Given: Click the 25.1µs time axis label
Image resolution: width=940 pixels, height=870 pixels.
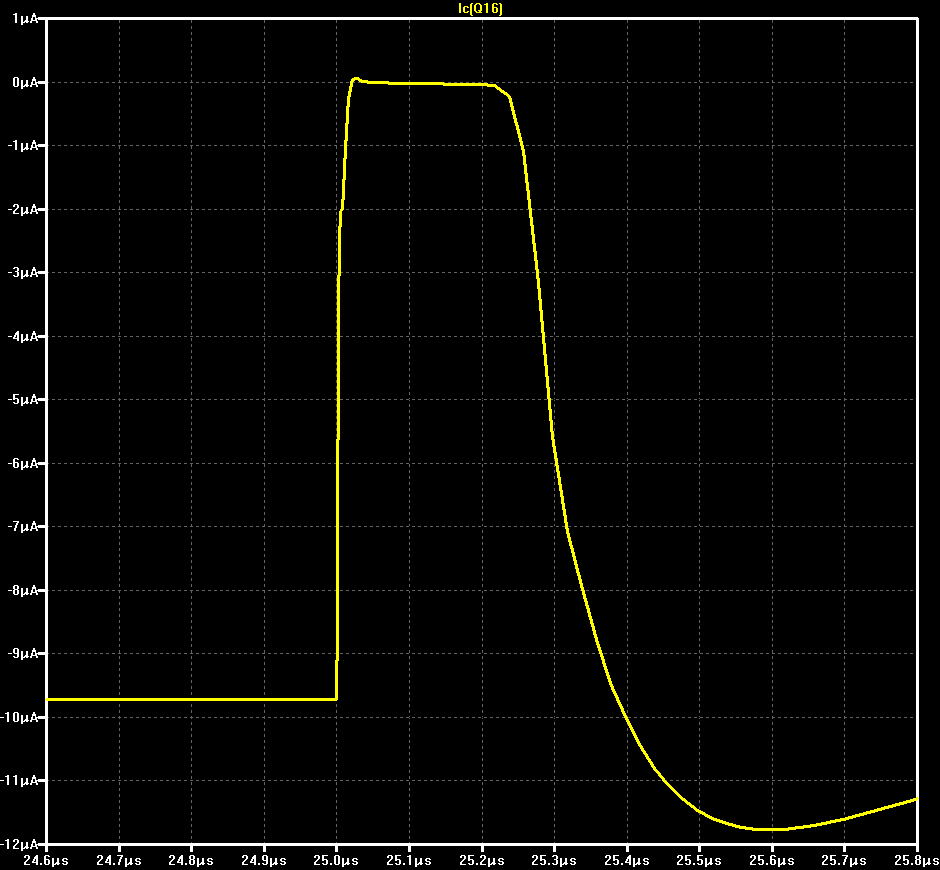Looking at the screenshot, I should point(409,861).
